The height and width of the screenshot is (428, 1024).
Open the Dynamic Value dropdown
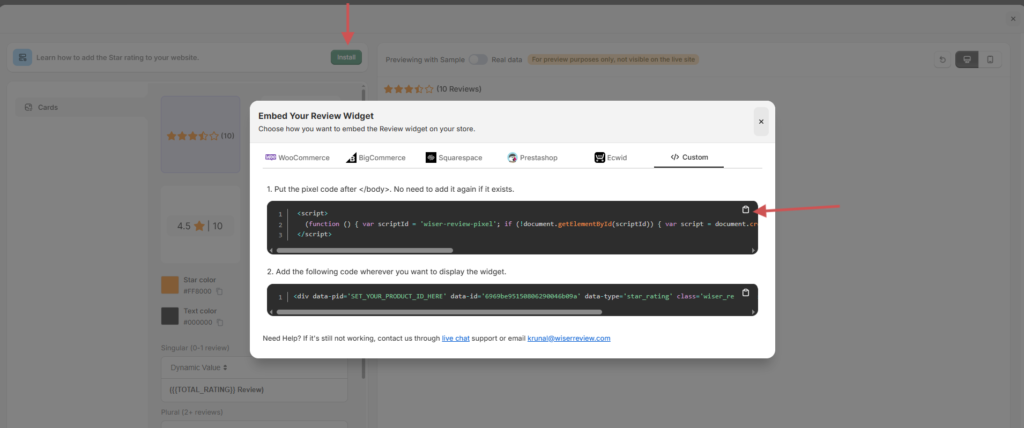click(x=205, y=368)
